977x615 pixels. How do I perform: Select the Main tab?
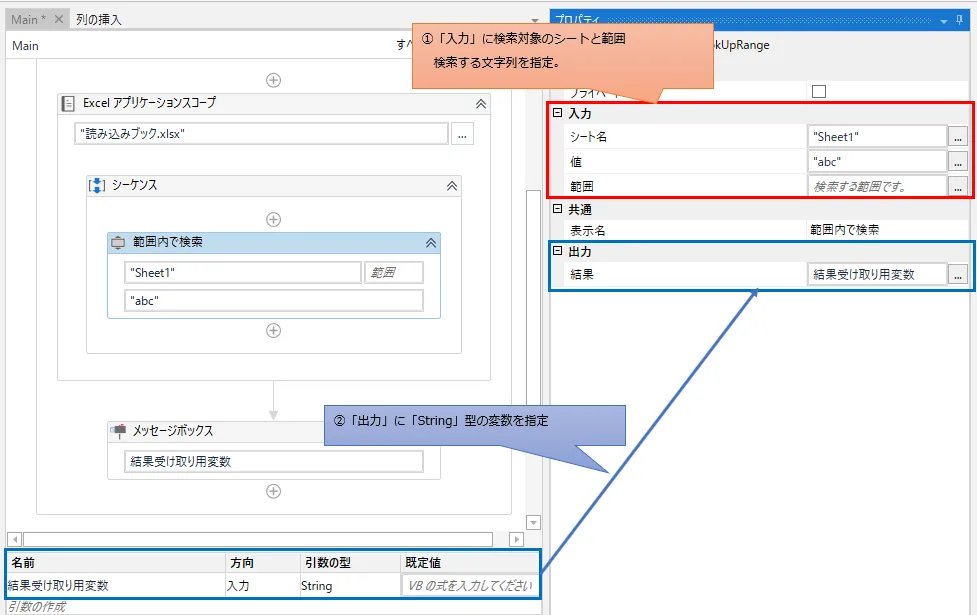coord(26,17)
